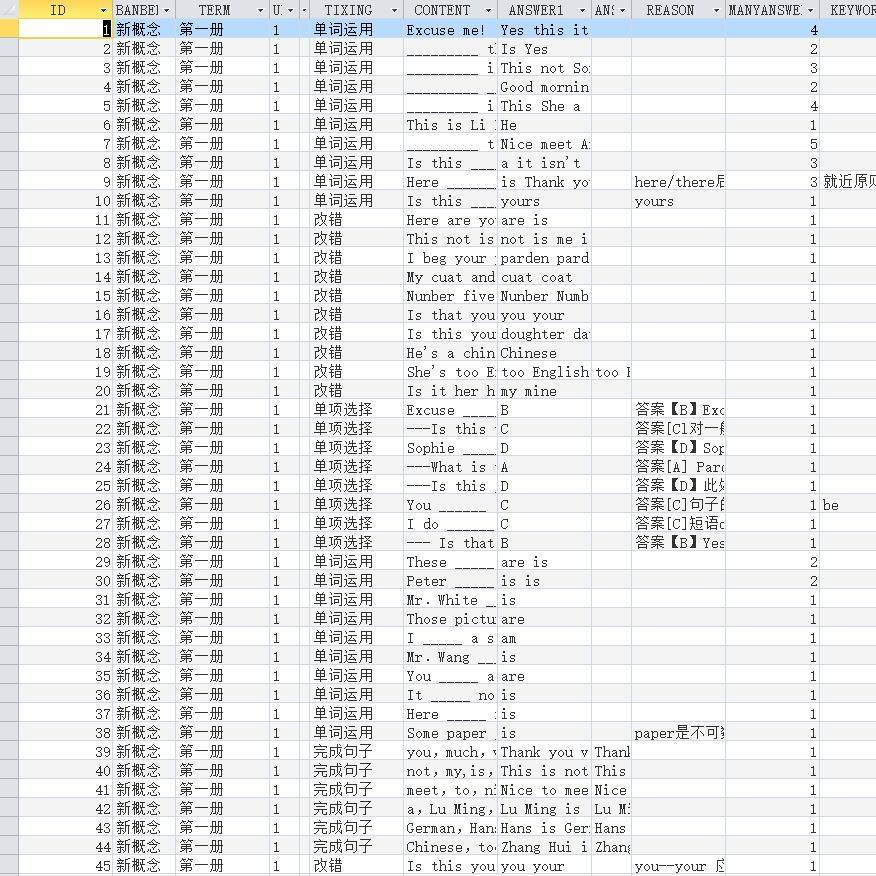876x876 pixels.
Task: Click the CONTENT cell 'meet, to, n' in row 41
Action: (x=450, y=789)
